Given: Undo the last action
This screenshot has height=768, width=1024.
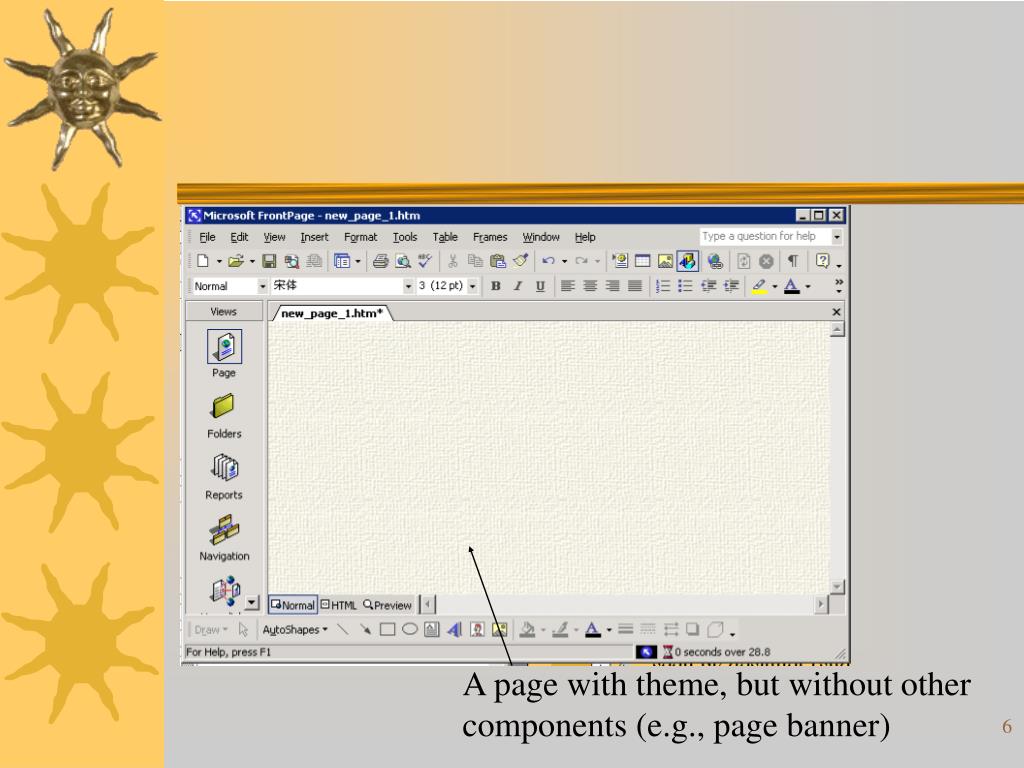Looking at the screenshot, I should point(548,261).
